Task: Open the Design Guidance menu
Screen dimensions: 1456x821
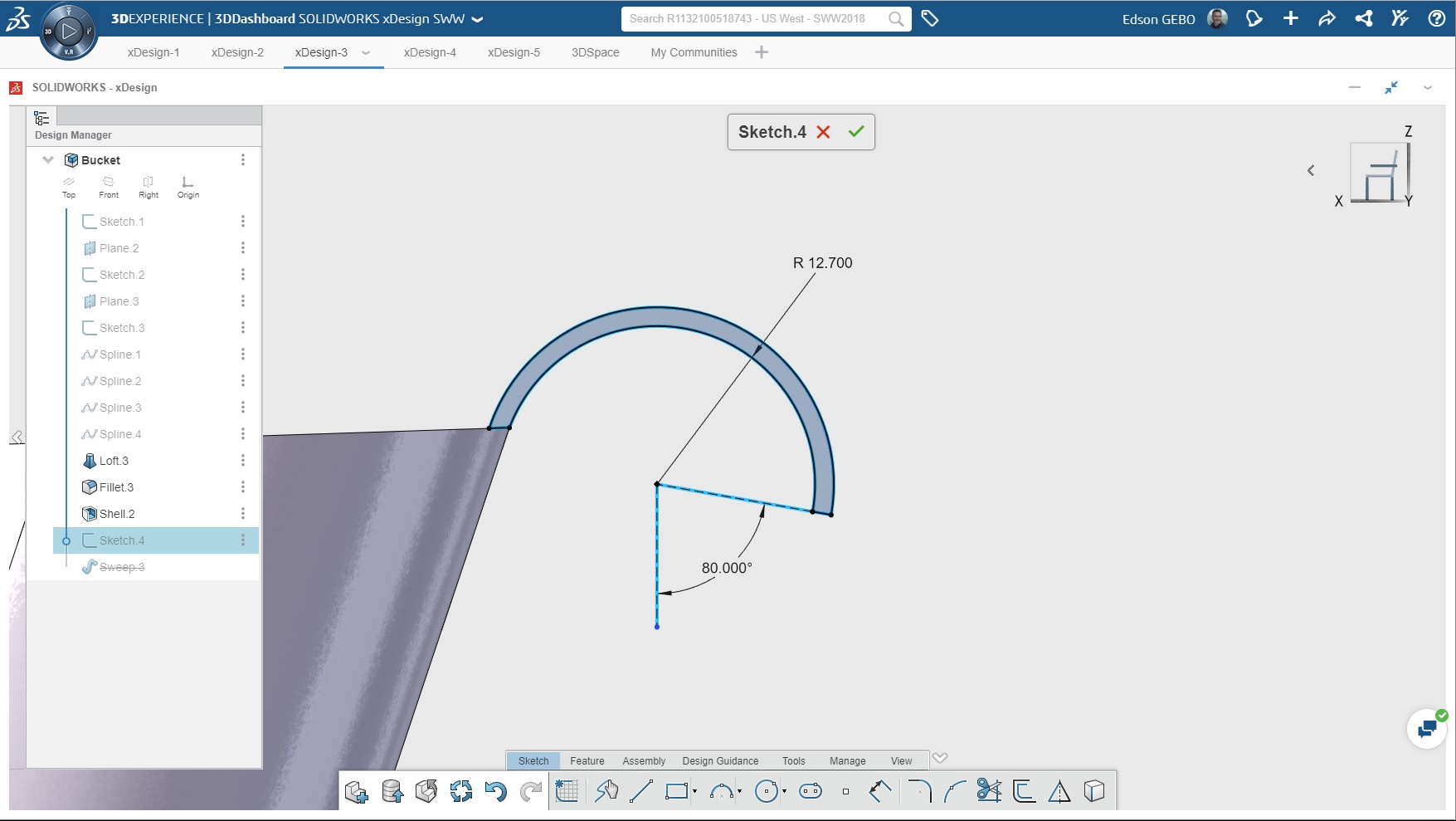Action: click(x=719, y=760)
